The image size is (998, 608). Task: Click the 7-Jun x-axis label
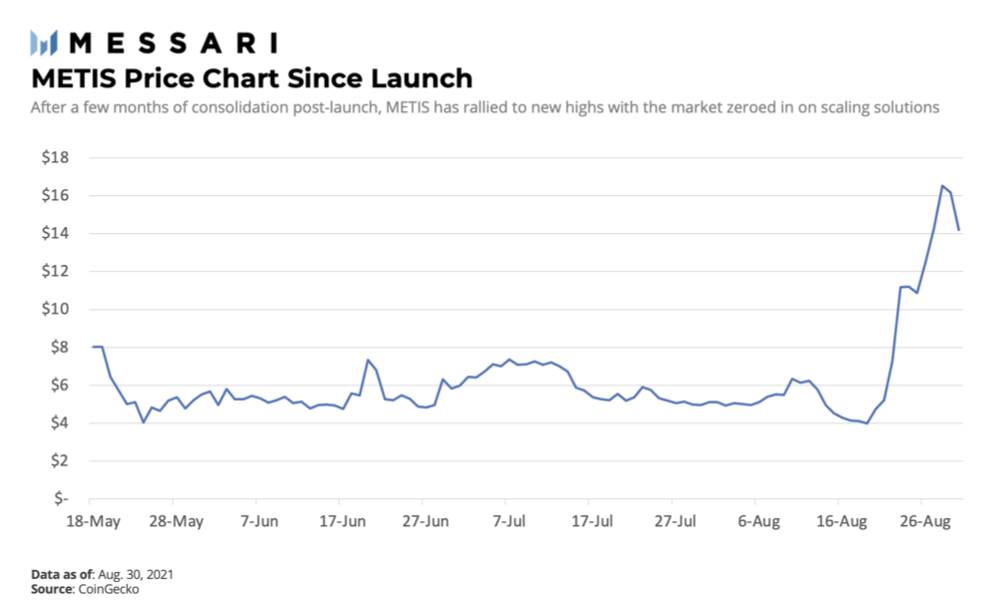pos(257,521)
